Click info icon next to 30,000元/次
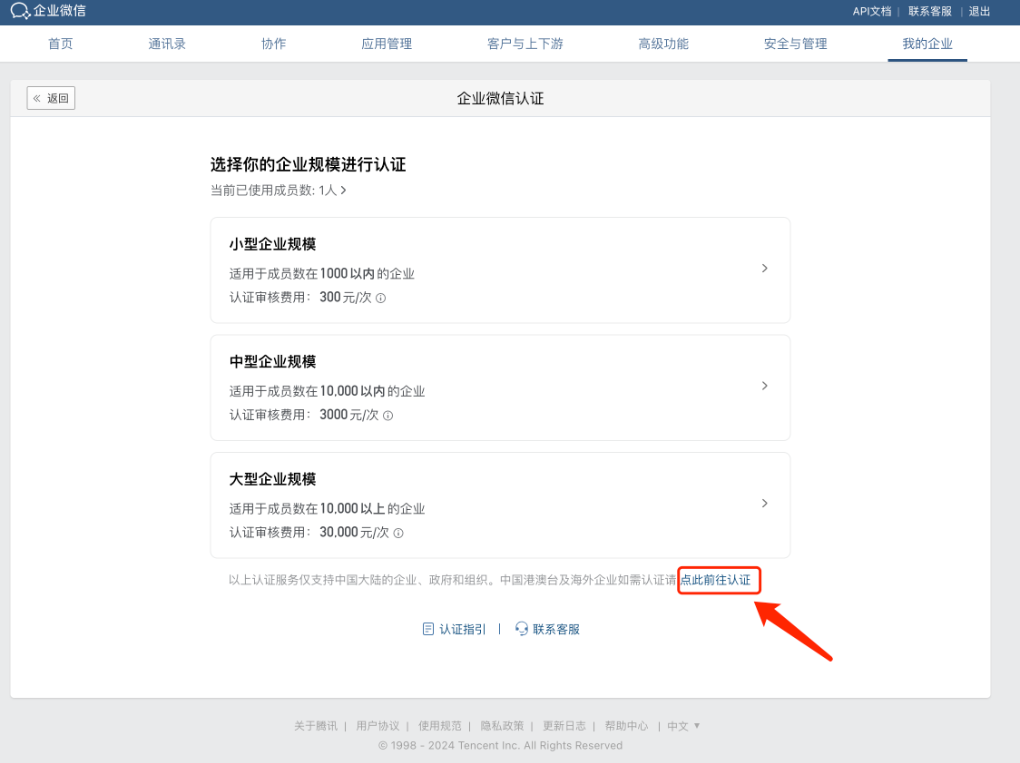 pyautogui.click(x=399, y=533)
